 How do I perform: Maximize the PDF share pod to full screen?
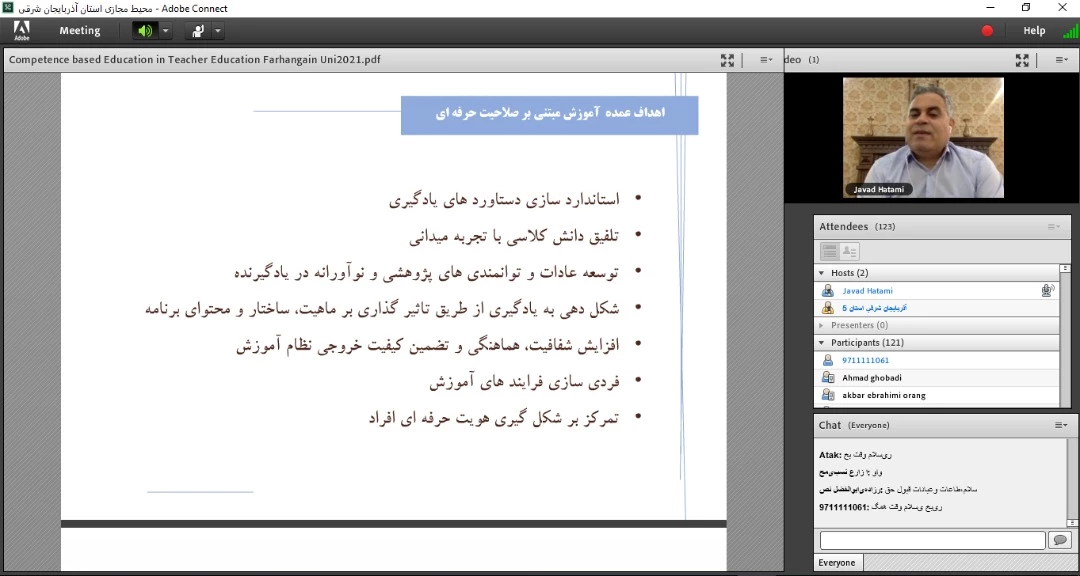pyautogui.click(x=728, y=60)
